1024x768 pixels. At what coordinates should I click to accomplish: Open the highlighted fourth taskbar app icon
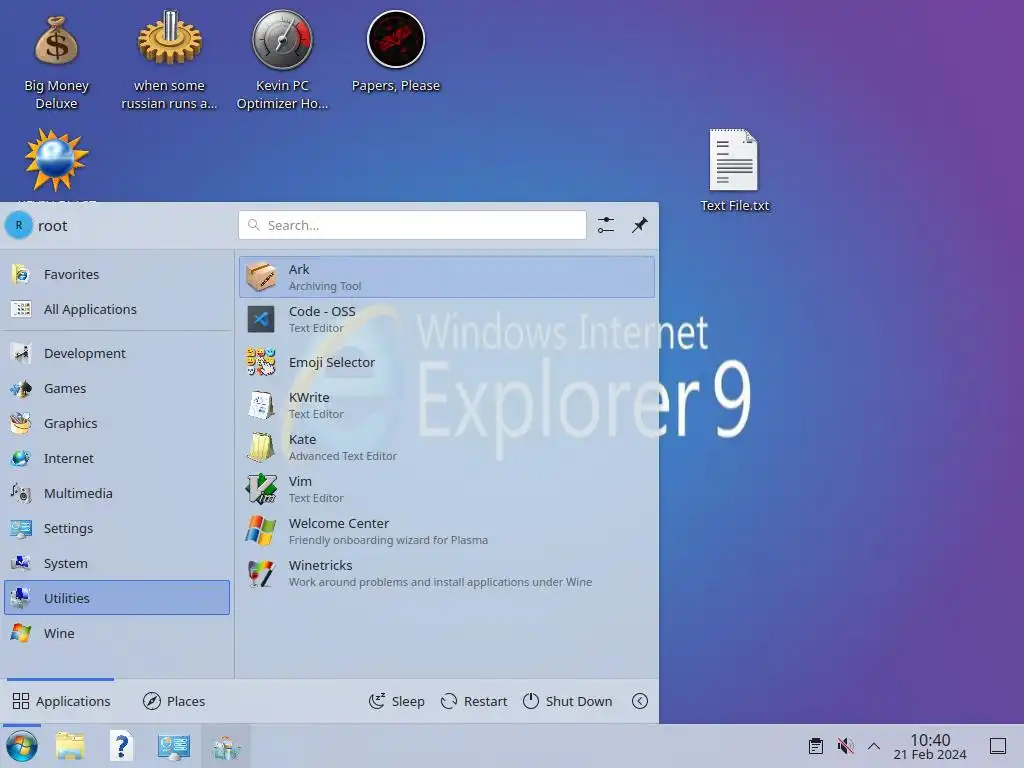click(x=226, y=746)
